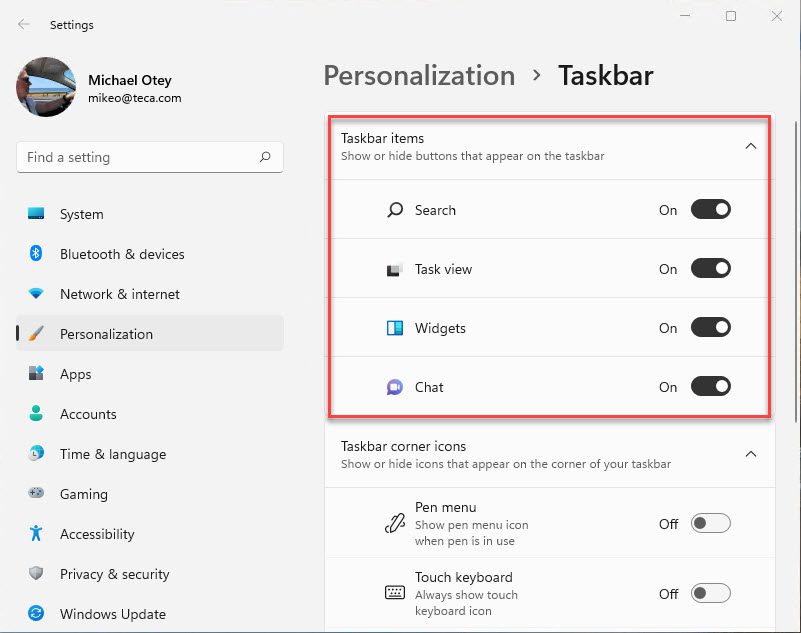Enable the Pen menu toggle
This screenshot has height=633, width=801.
click(x=711, y=523)
